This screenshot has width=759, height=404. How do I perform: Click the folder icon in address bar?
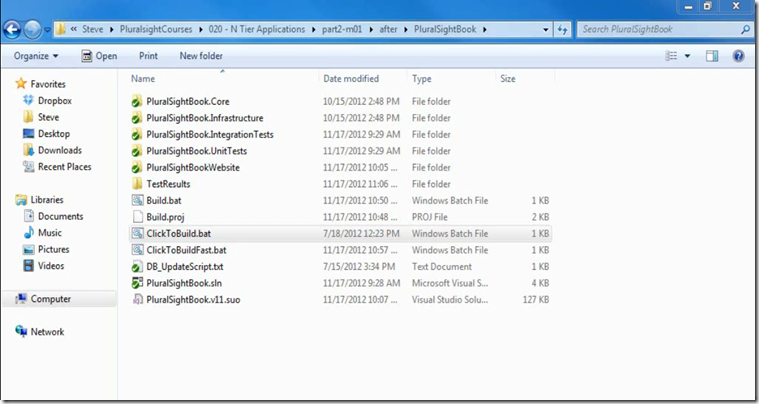click(60, 29)
